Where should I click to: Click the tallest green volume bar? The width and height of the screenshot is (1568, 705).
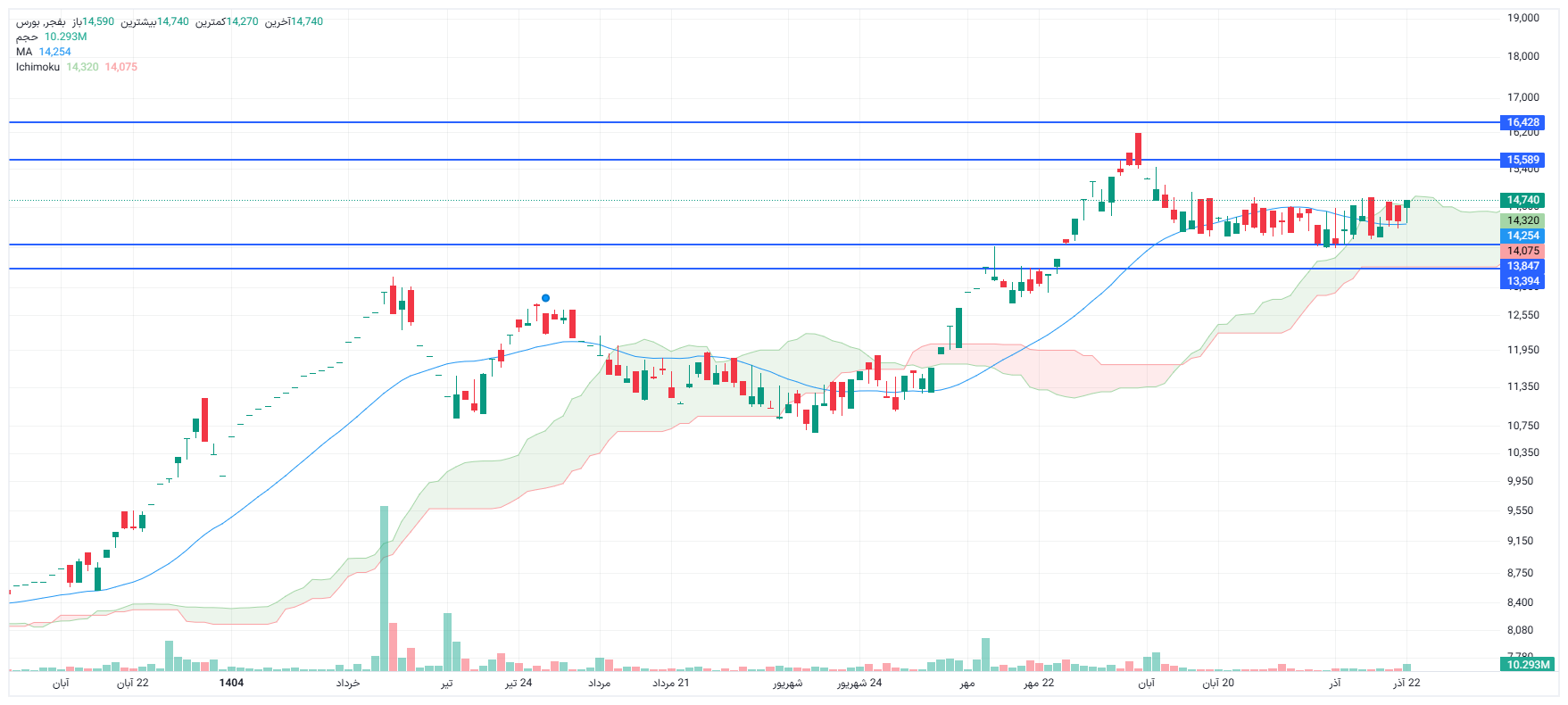pos(384,587)
